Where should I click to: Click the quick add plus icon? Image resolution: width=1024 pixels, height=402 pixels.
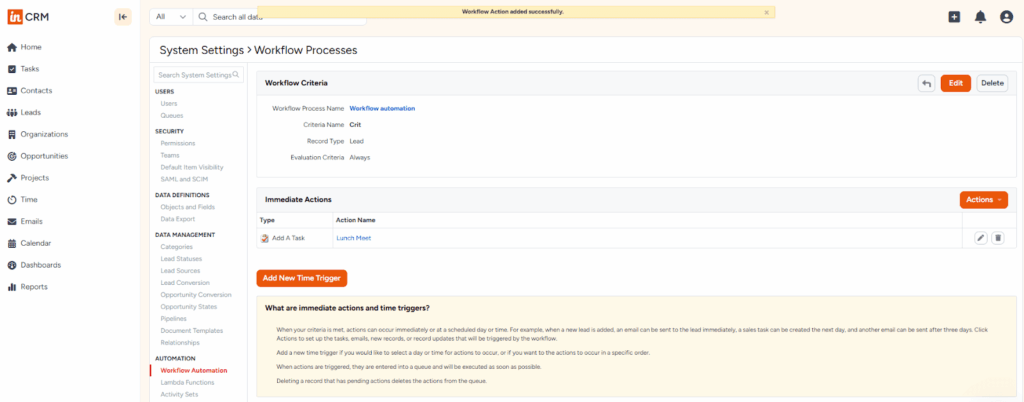click(x=954, y=17)
